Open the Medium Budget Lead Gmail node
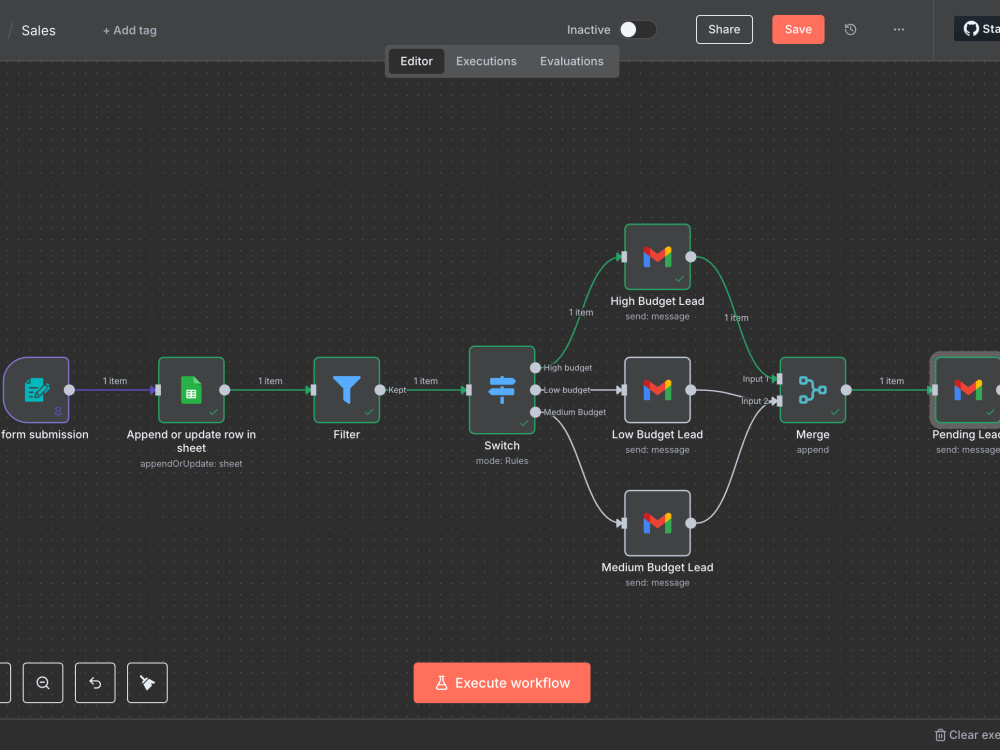Viewport: 1000px width, 750px height. [x=657, y=523]
